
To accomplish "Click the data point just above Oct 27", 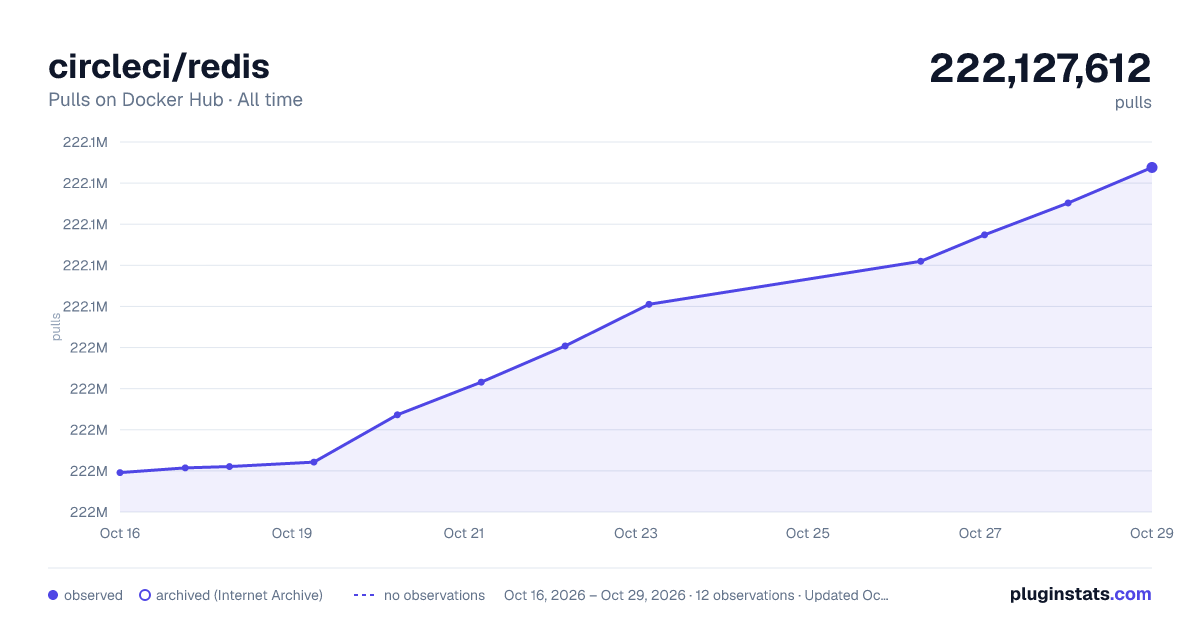I will tap(984, 235).
